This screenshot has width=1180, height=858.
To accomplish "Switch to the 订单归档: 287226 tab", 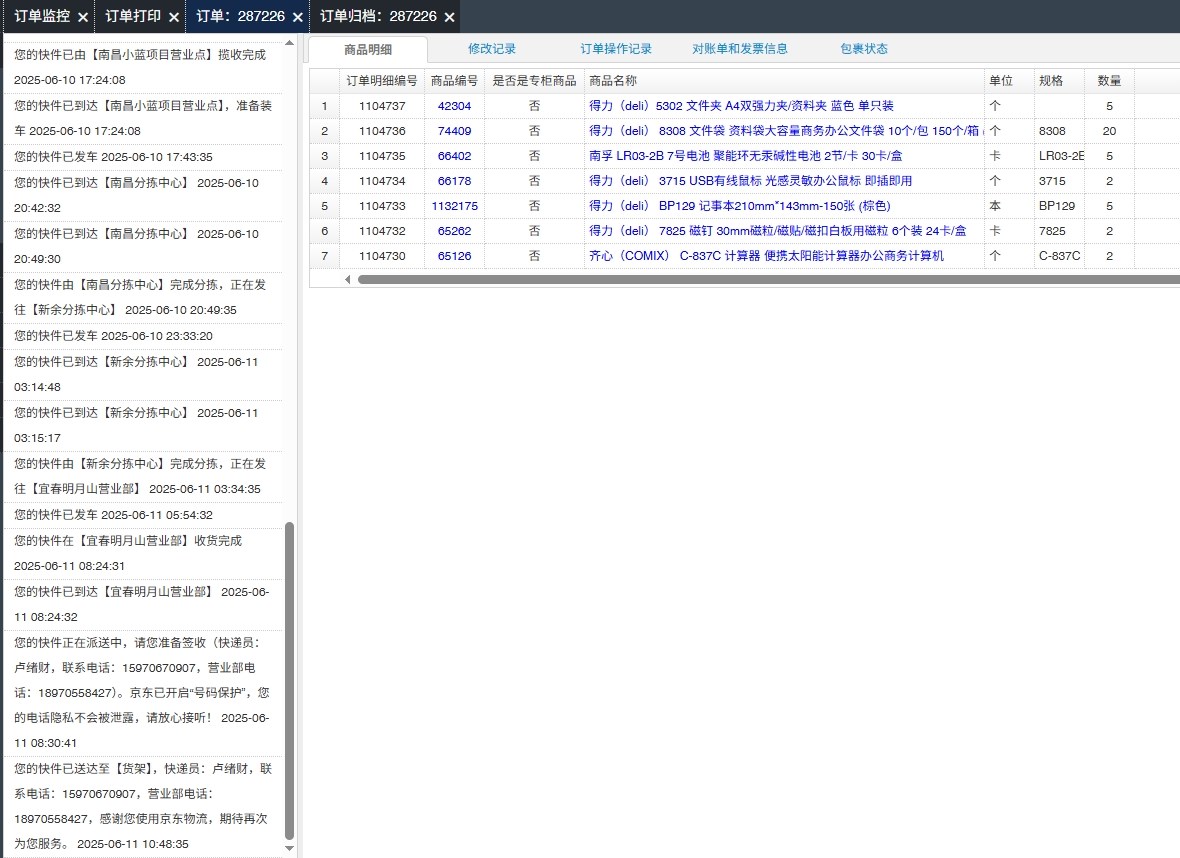I will [379, 16].
